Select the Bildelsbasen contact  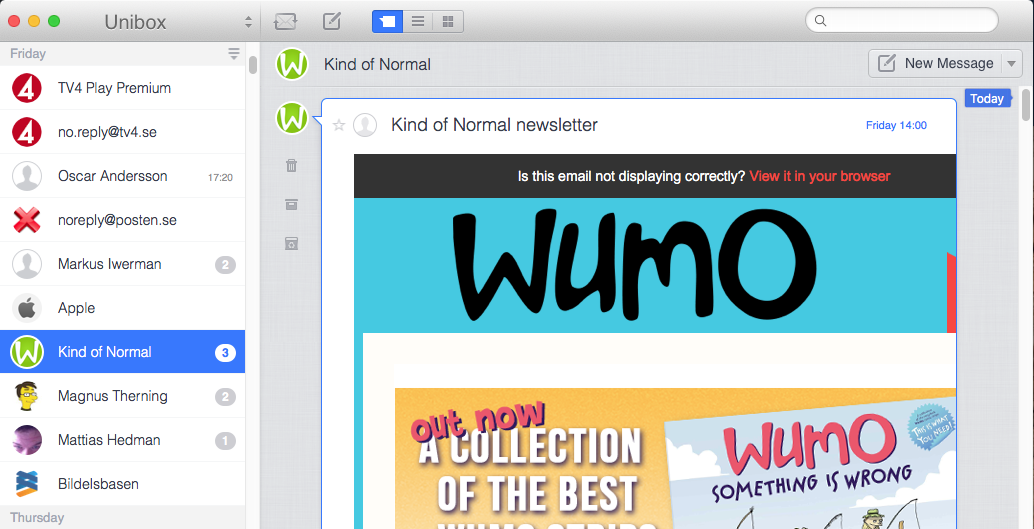coord(123,483)
